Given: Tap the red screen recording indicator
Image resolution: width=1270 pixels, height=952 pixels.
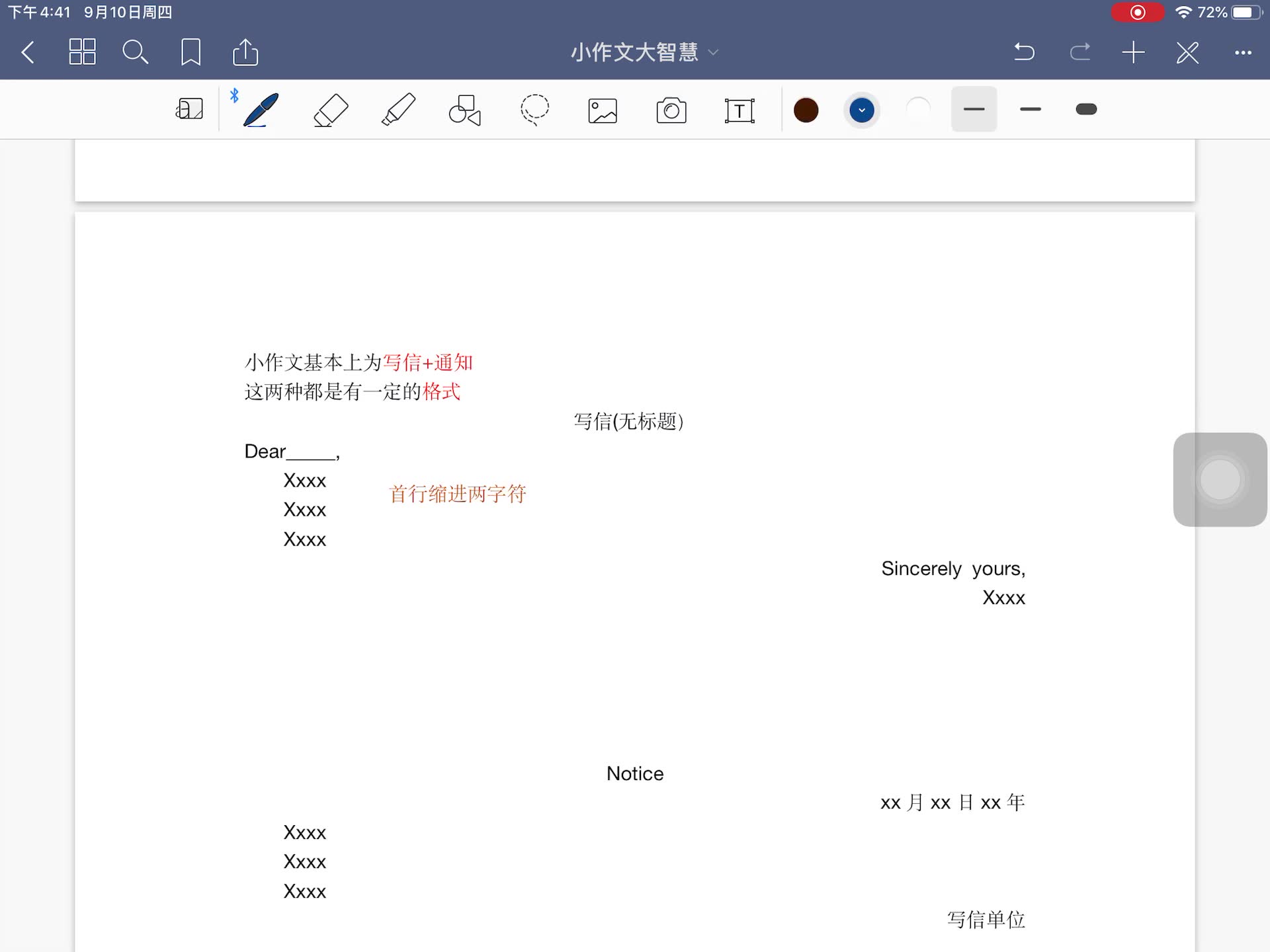Looking at the screenshot, I should (1137, 12).
